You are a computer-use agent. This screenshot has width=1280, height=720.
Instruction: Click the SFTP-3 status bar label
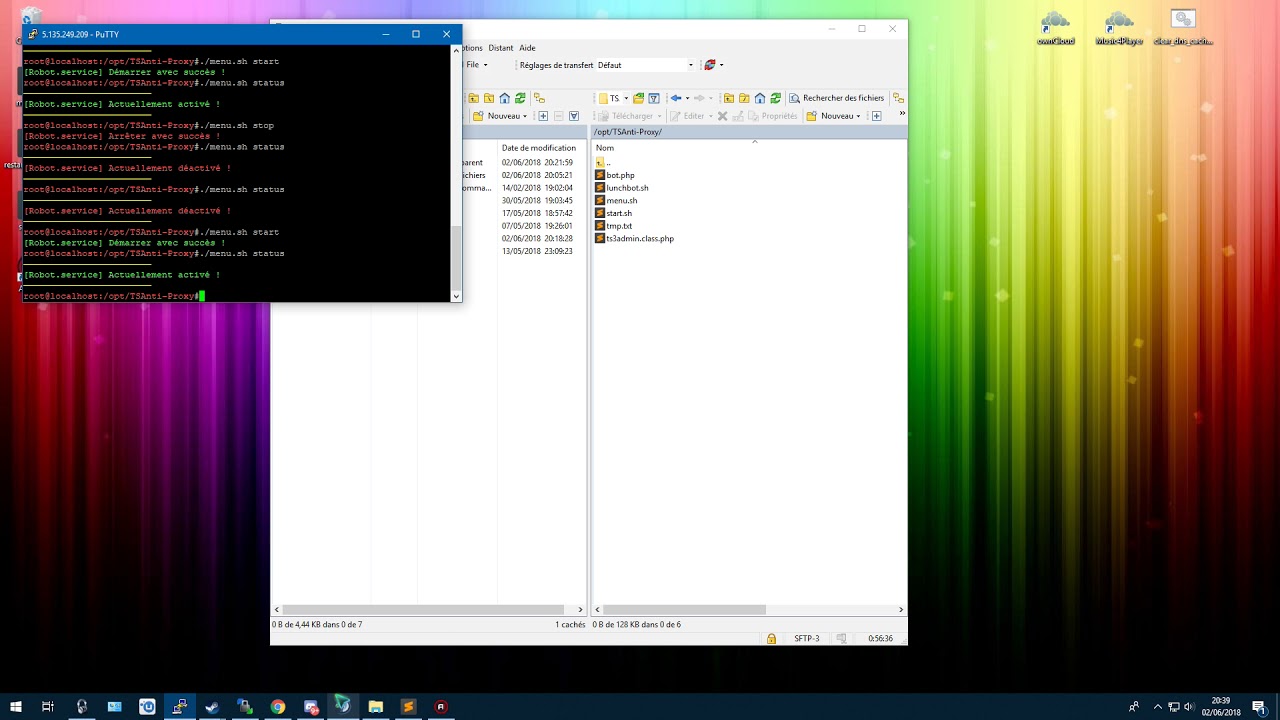coord(806,638)
